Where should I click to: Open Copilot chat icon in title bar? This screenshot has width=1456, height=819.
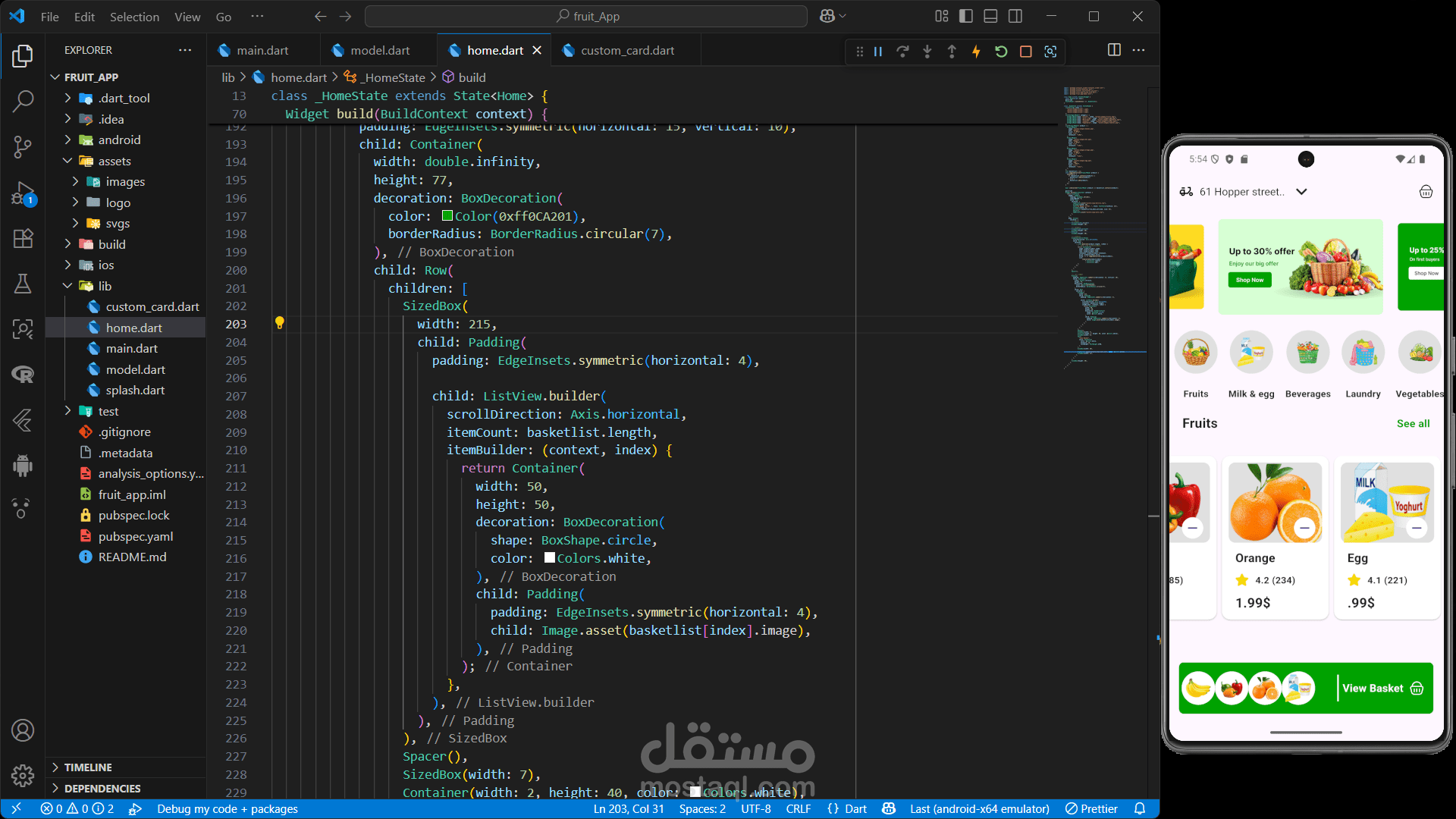pos(827,16)
